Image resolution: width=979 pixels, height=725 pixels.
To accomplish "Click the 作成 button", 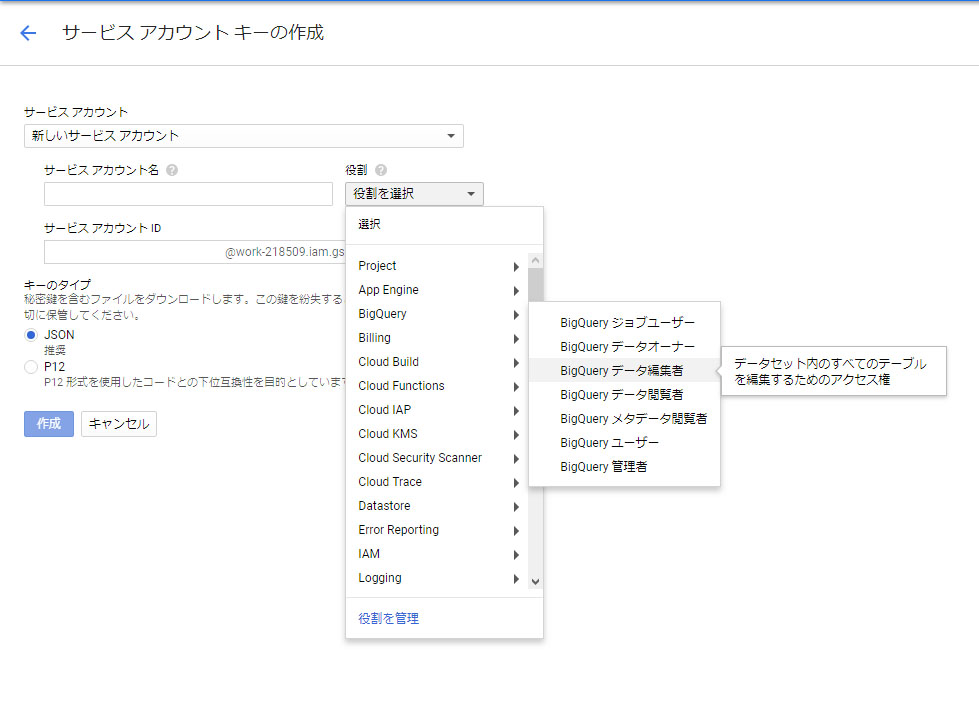I will tap(48, 423).
